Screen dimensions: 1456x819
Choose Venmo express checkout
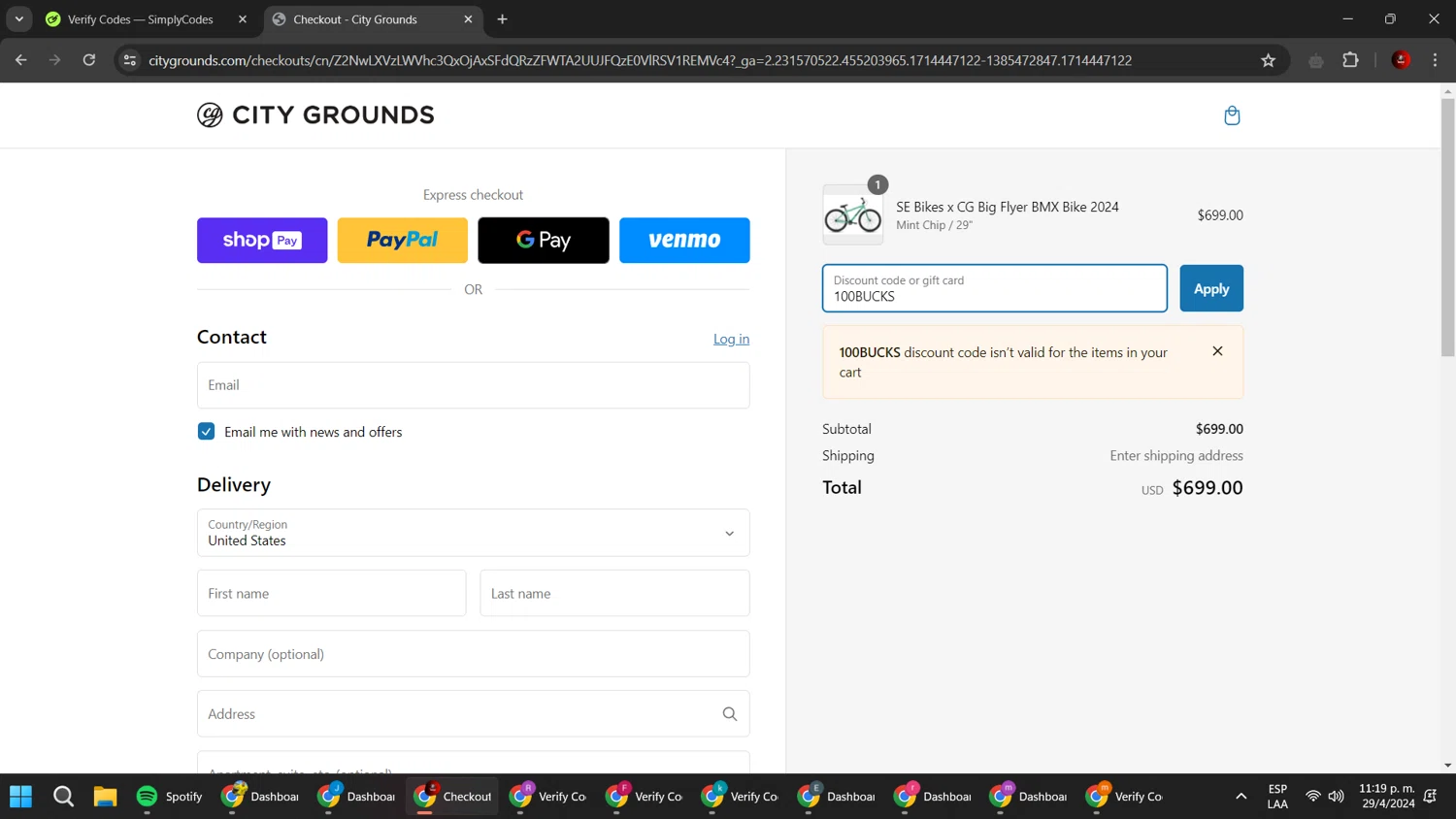684,240
